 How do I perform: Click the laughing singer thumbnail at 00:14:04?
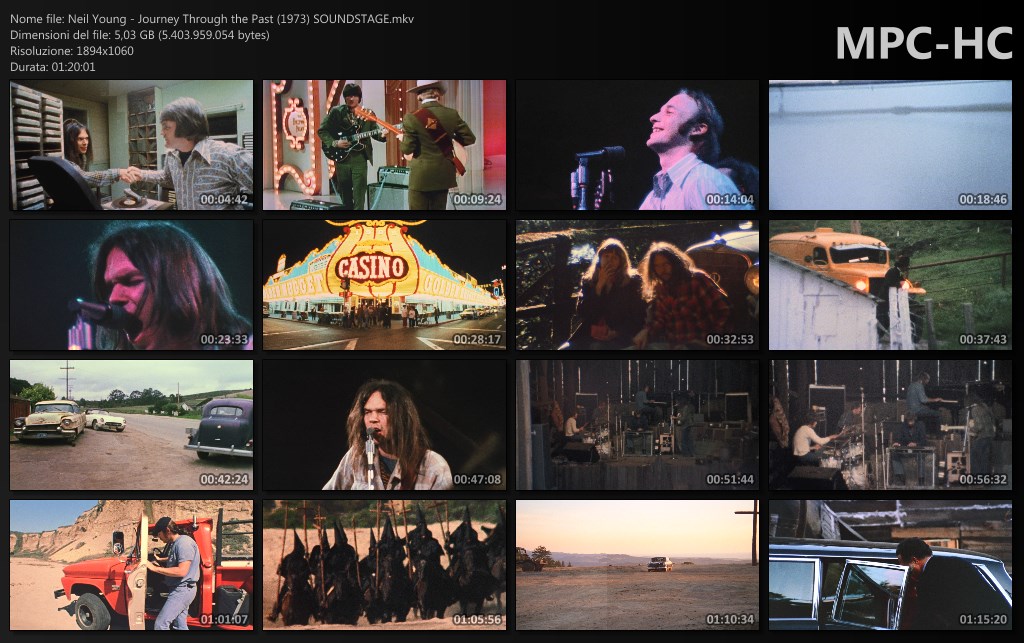pos(637,145)
